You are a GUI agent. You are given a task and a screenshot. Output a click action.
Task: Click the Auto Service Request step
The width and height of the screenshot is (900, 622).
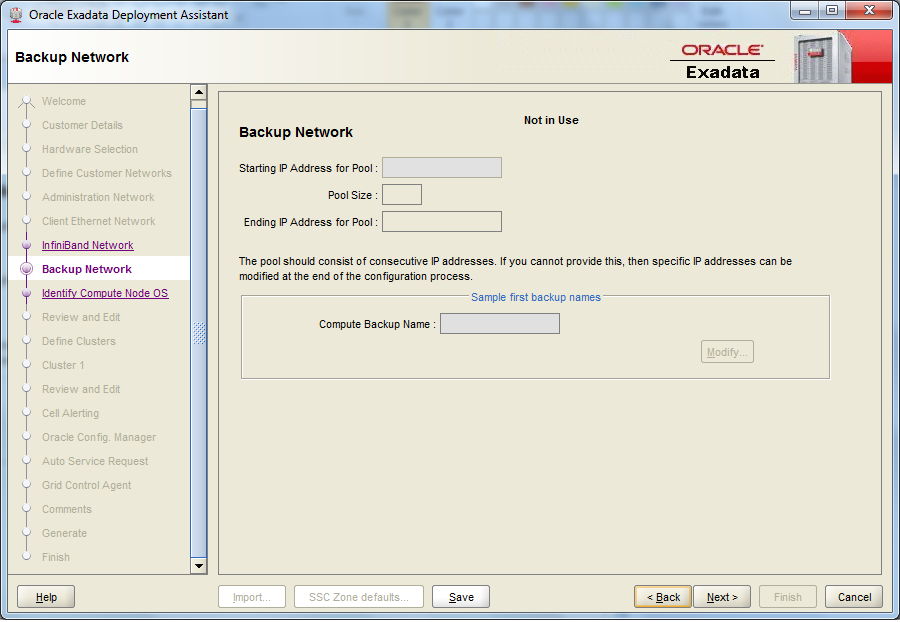click(x=95, y=461)
